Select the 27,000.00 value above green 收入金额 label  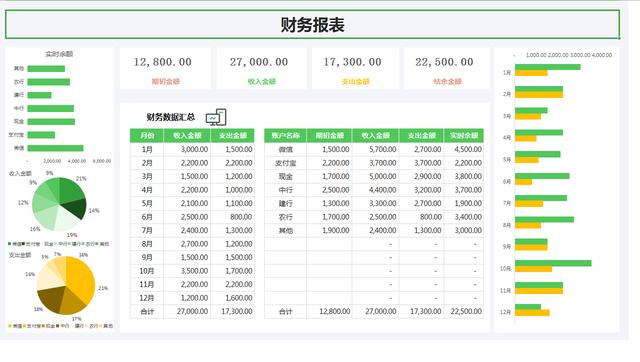coord(259,62)
